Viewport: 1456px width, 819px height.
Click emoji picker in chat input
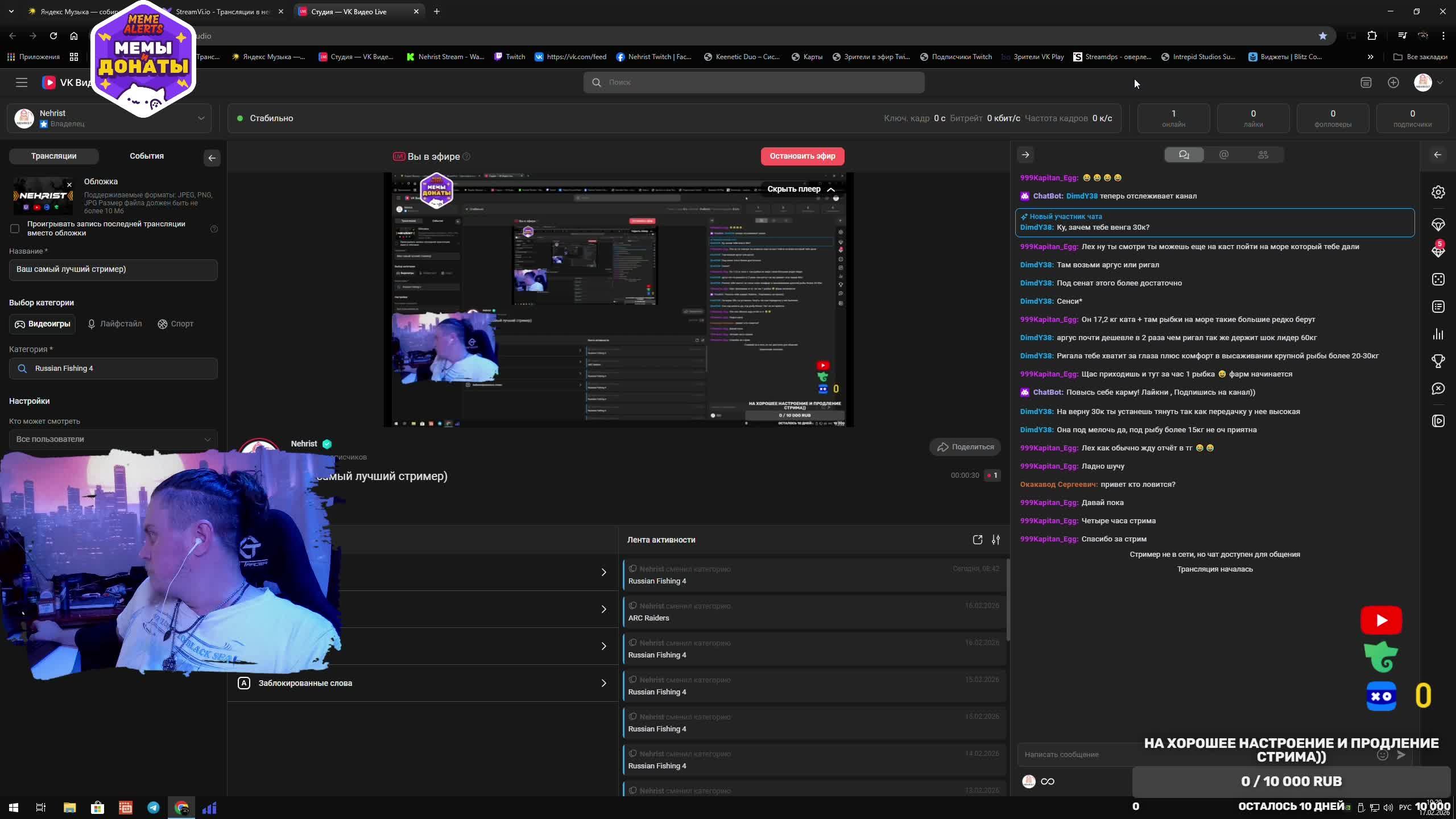point(1382,755)
